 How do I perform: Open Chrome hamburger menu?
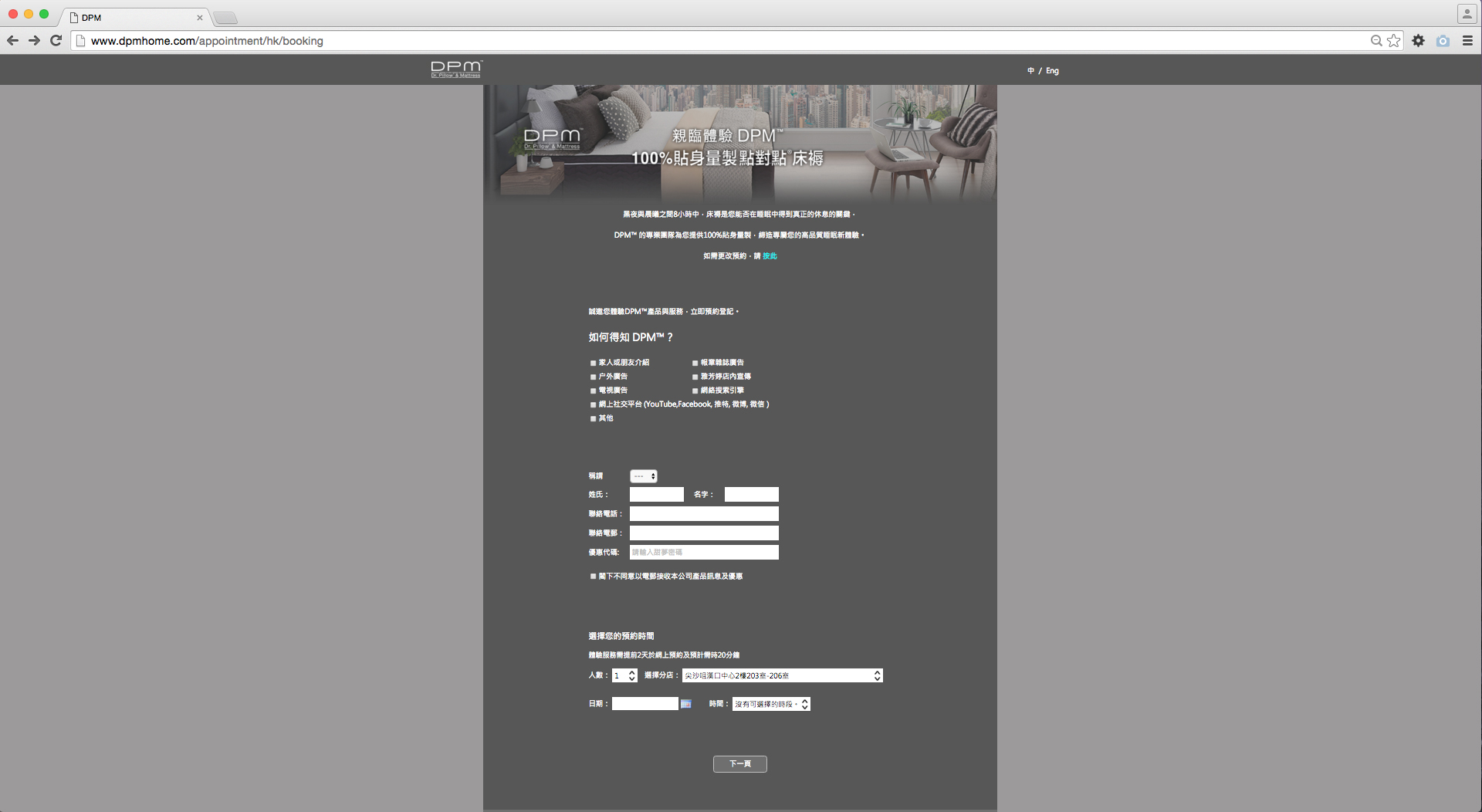pos(1467,41)
